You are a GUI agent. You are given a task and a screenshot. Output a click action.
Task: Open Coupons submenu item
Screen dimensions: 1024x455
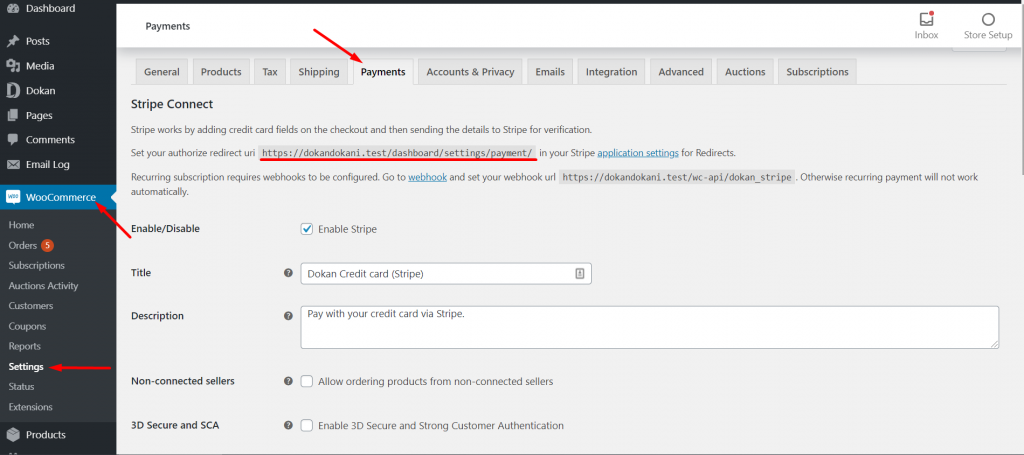click(27, 326)
